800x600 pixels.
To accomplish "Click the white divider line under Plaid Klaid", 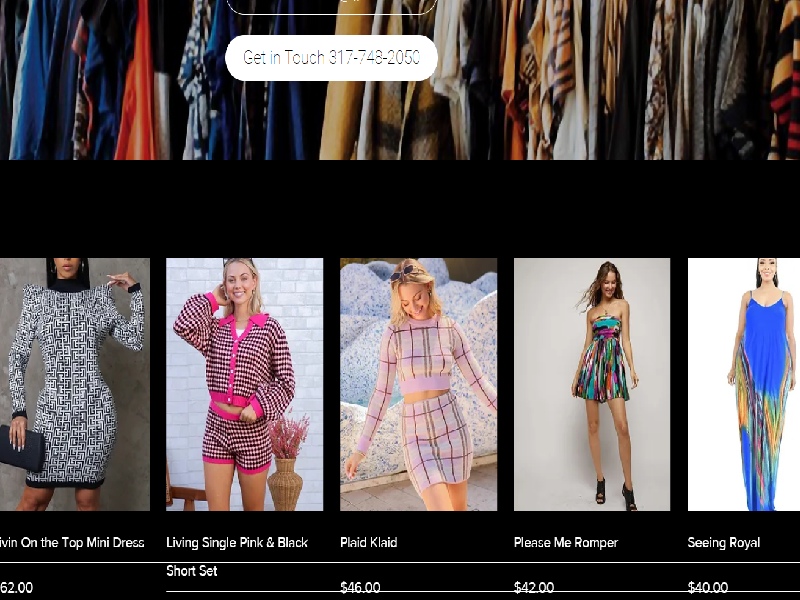I will coord(418,563).
